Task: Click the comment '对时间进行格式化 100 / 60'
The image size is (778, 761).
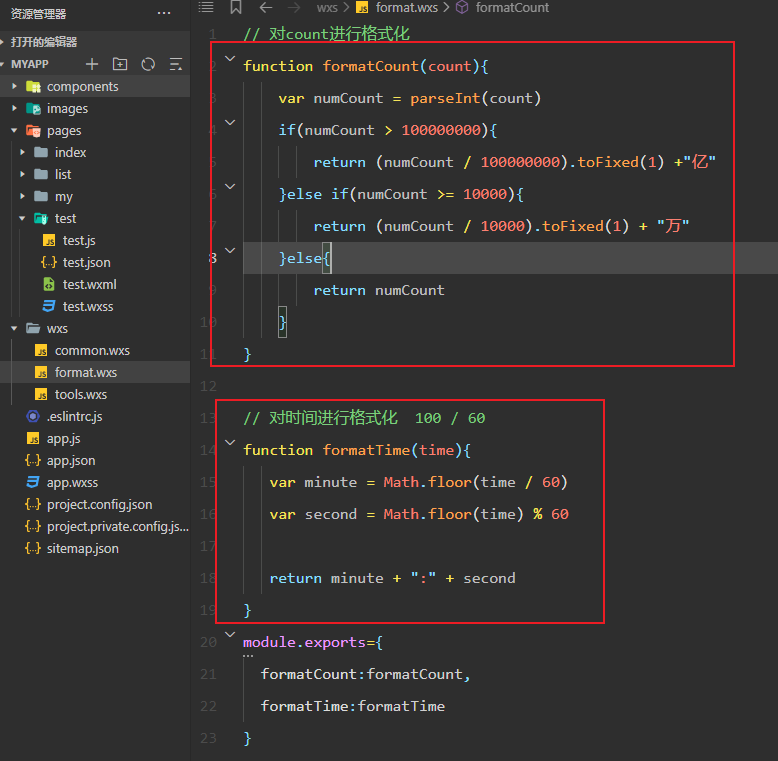Action: 364,418
